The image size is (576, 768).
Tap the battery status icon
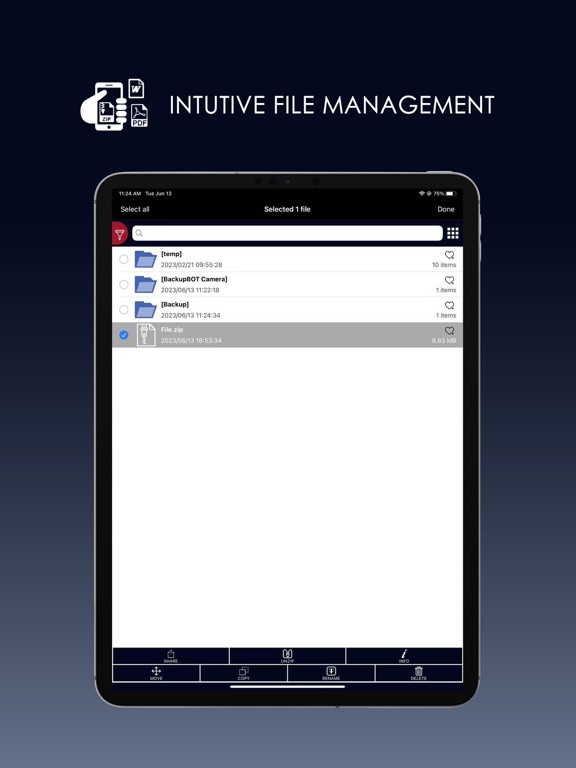[451, 193]
